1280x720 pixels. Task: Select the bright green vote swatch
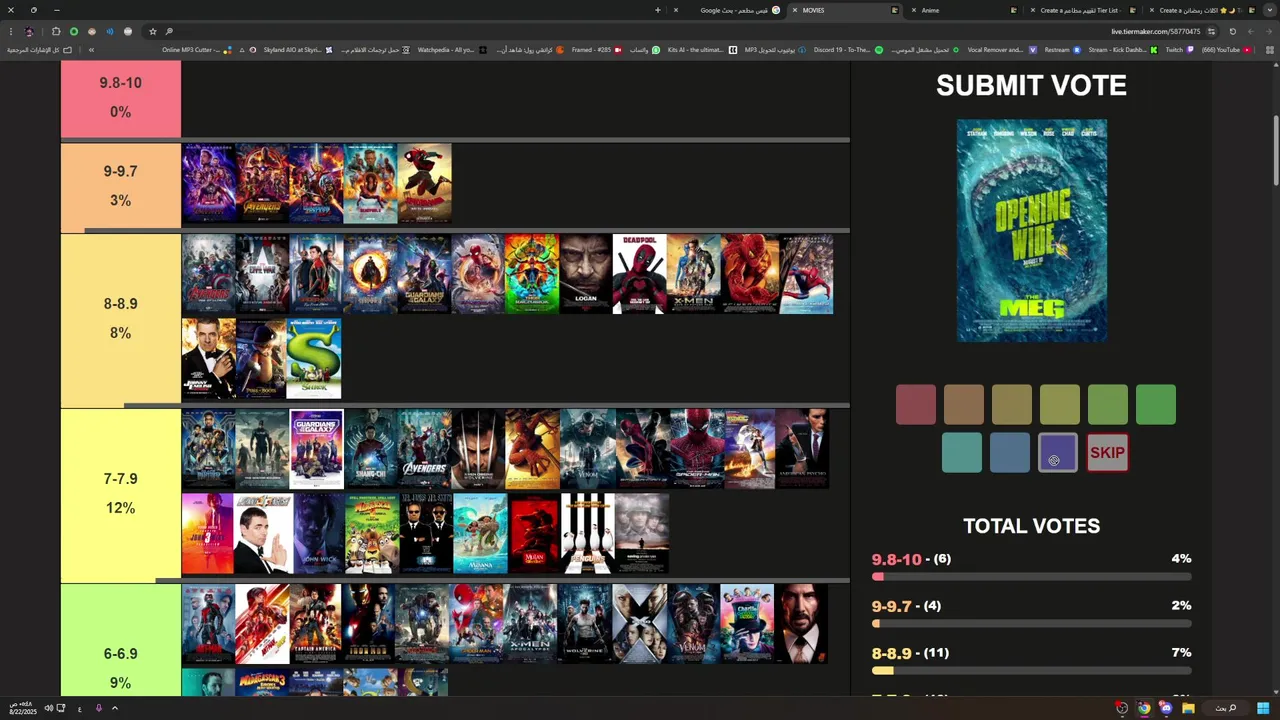(x=1156, y=405)
